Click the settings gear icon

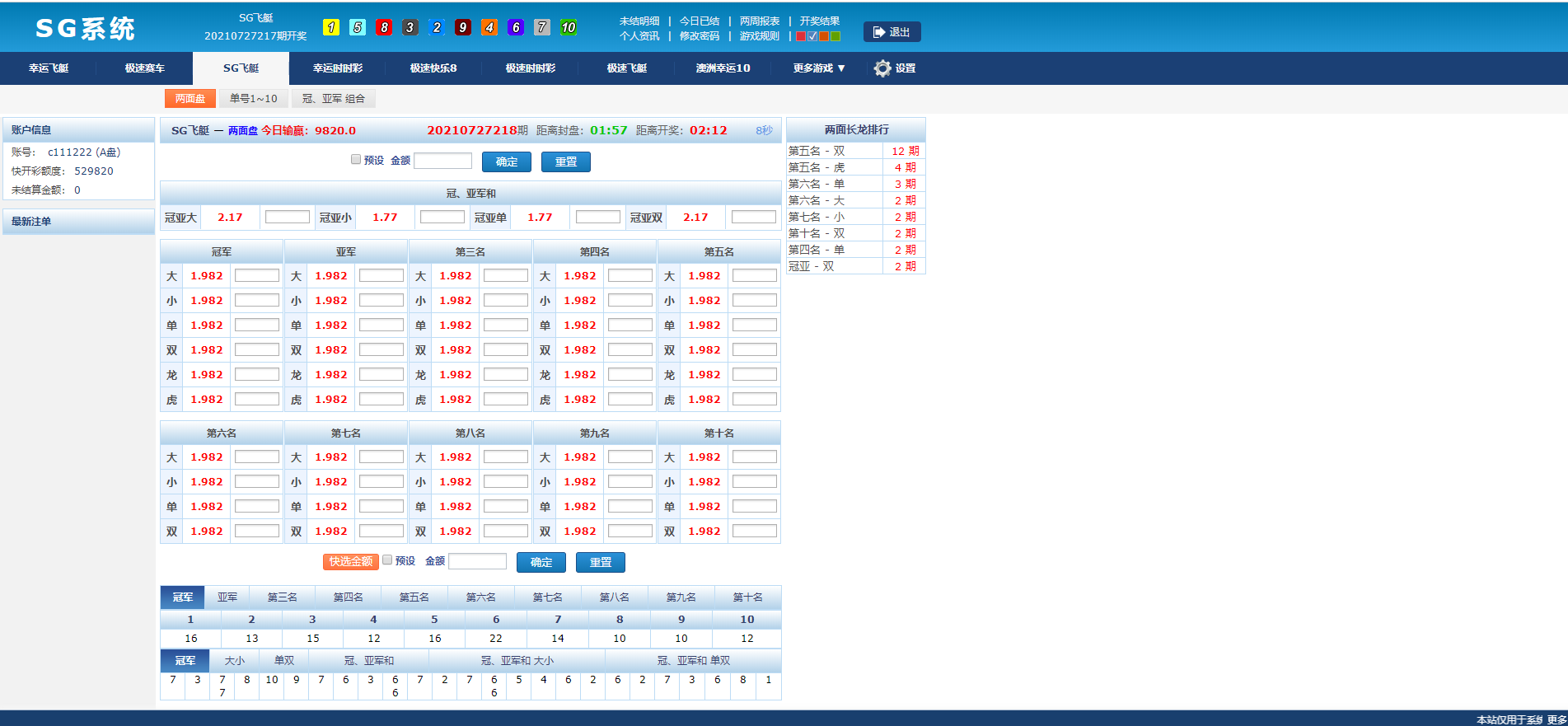pos(882,68)
